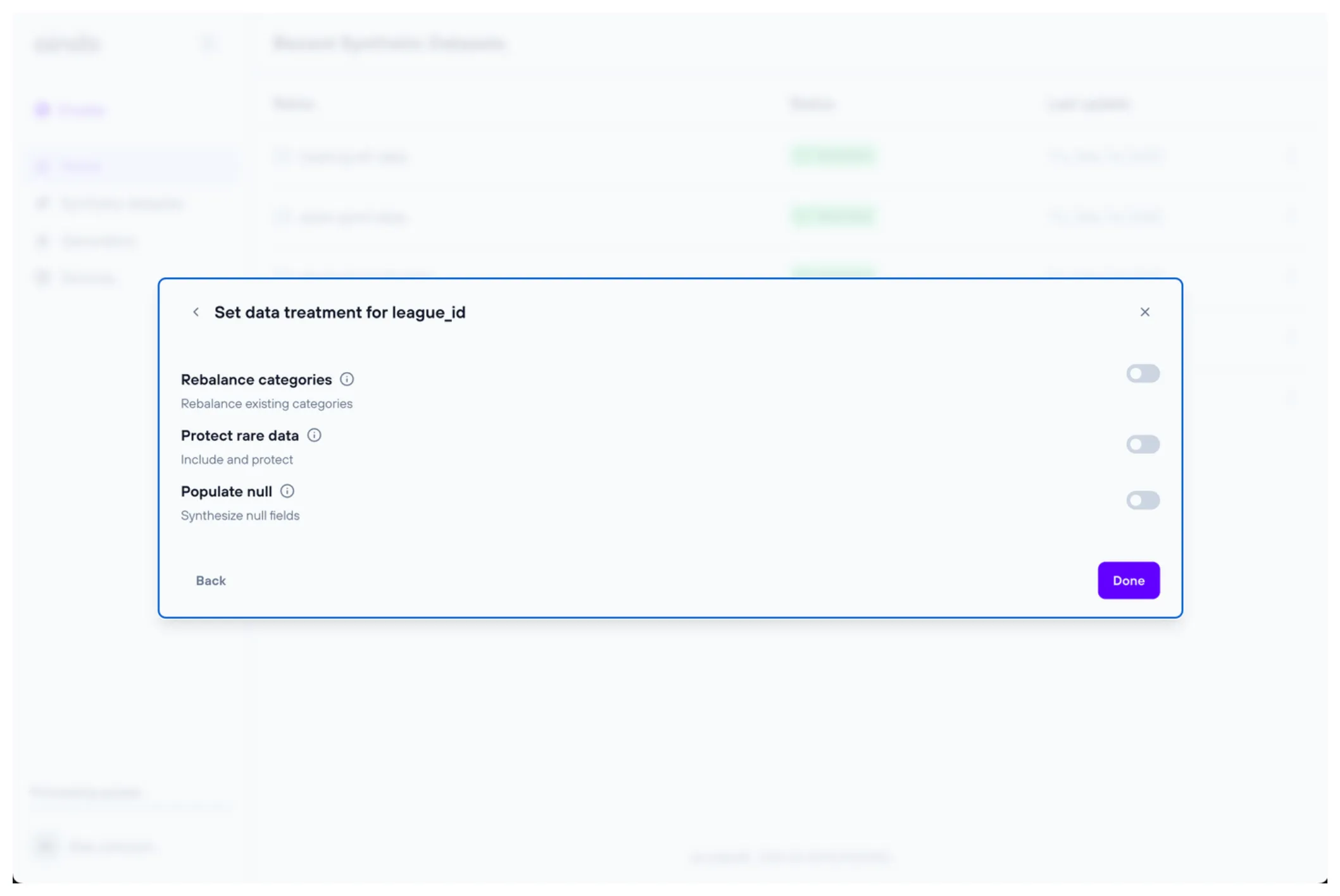1340x896 pixels.
Task: Open the Connectors icon in the sidebar
Action: coord(43,278)
